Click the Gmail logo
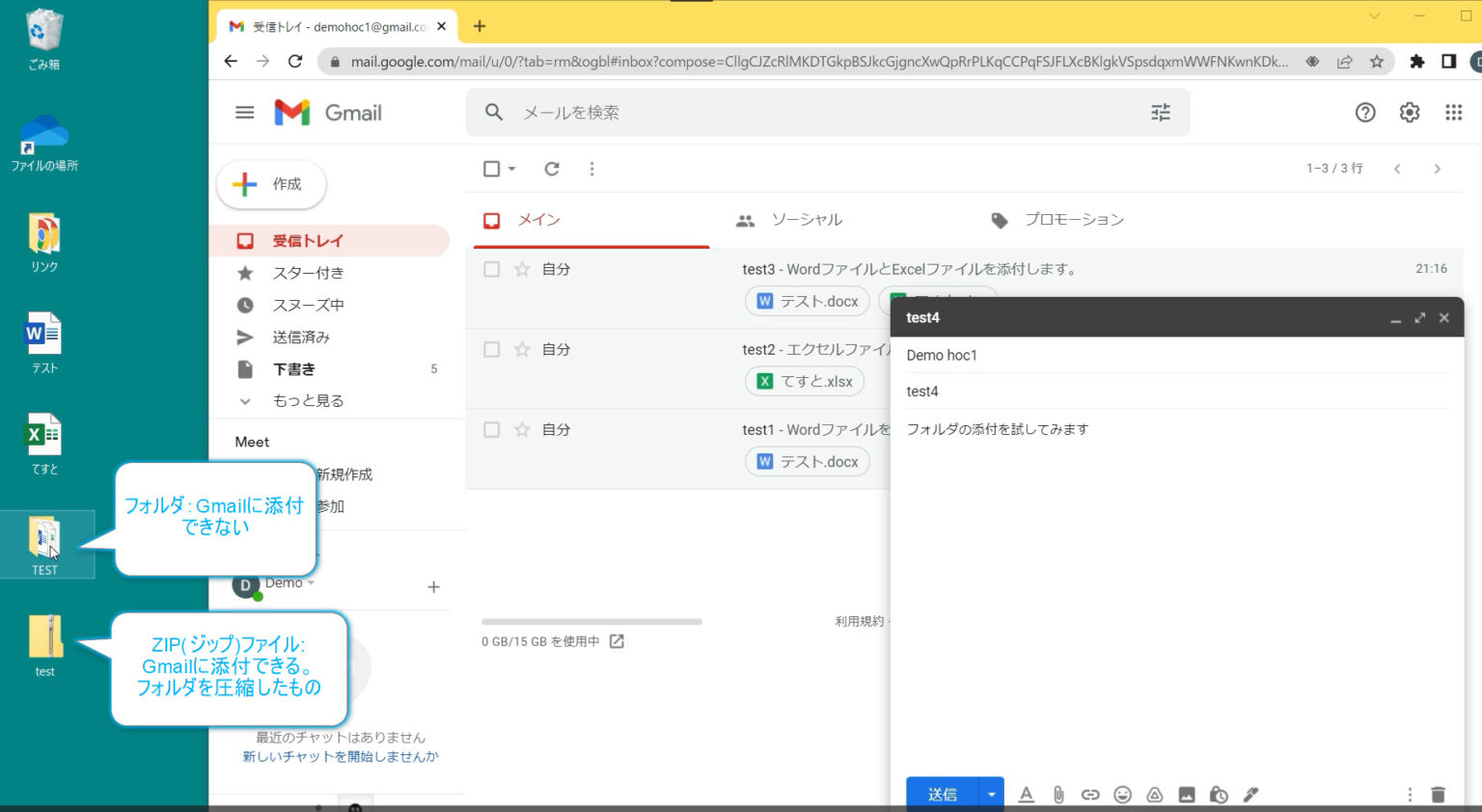This screenshot has width=1482, height=812. pos(328,113)
